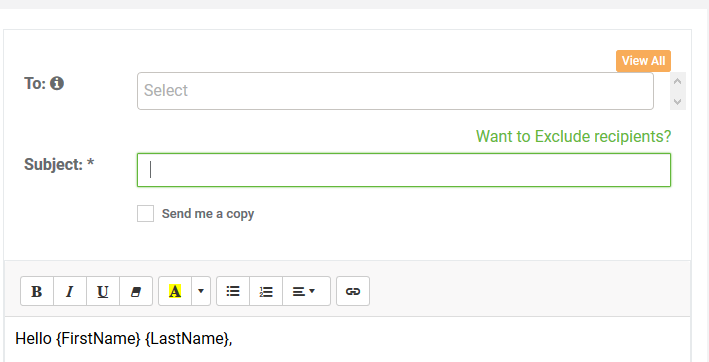Open Want to Exclude recipients link
Screen dimensions: 709x362
point(573,136)
